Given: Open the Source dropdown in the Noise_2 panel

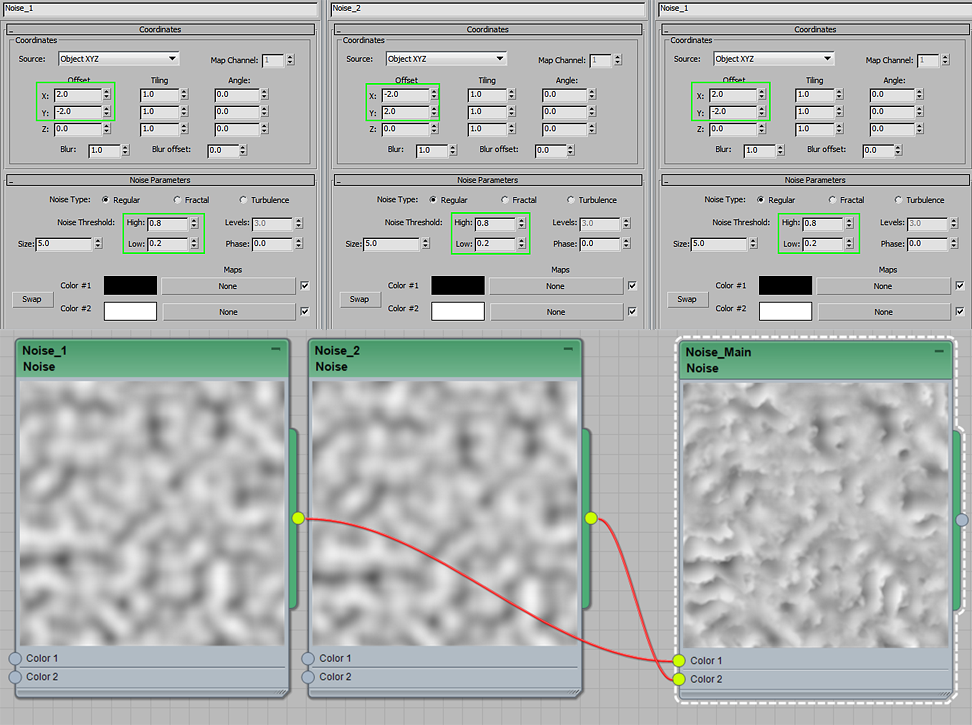Looking at the screenshot, I should pos(446,59).
